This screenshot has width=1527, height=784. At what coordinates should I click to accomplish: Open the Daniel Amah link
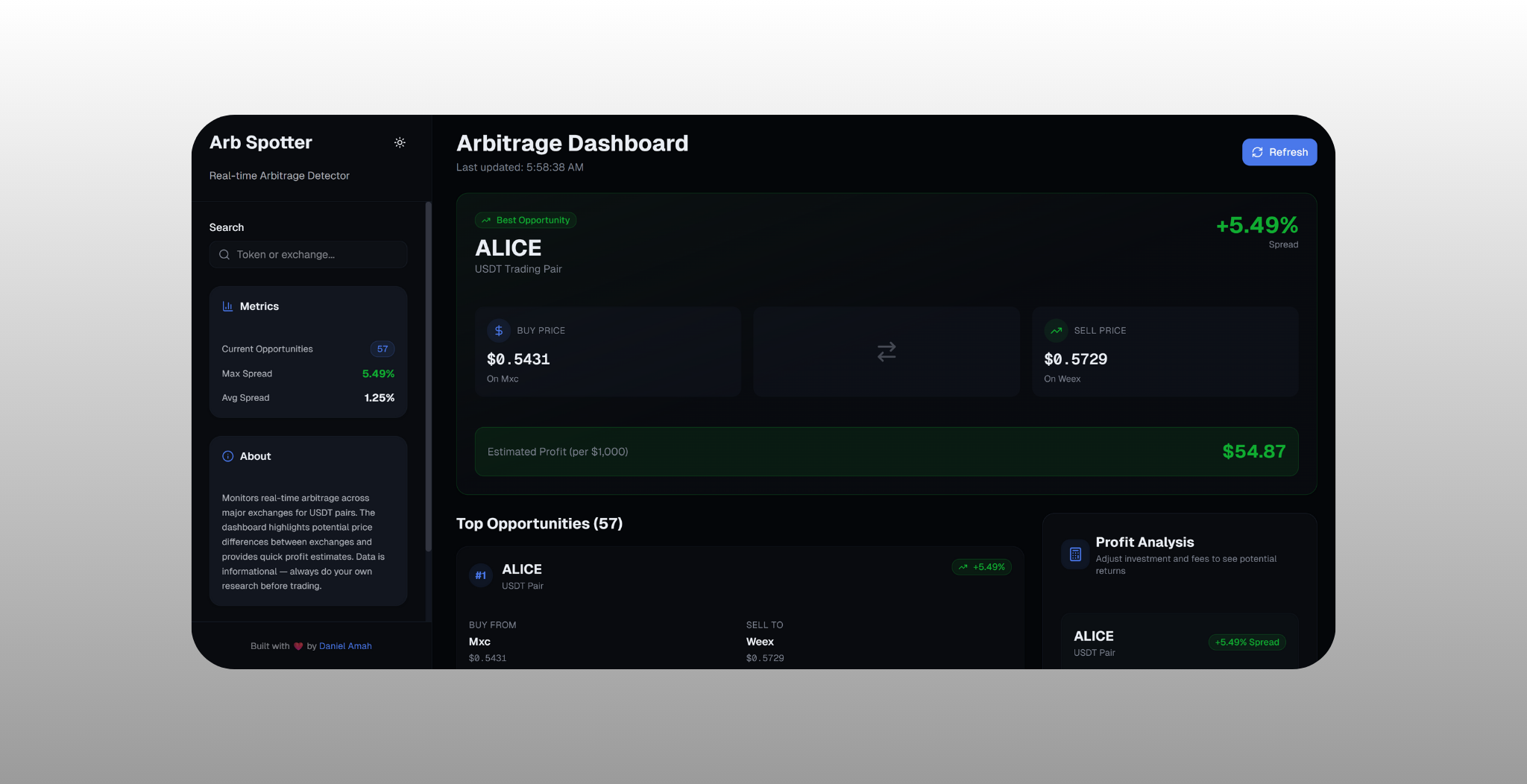tap(345, 646)
